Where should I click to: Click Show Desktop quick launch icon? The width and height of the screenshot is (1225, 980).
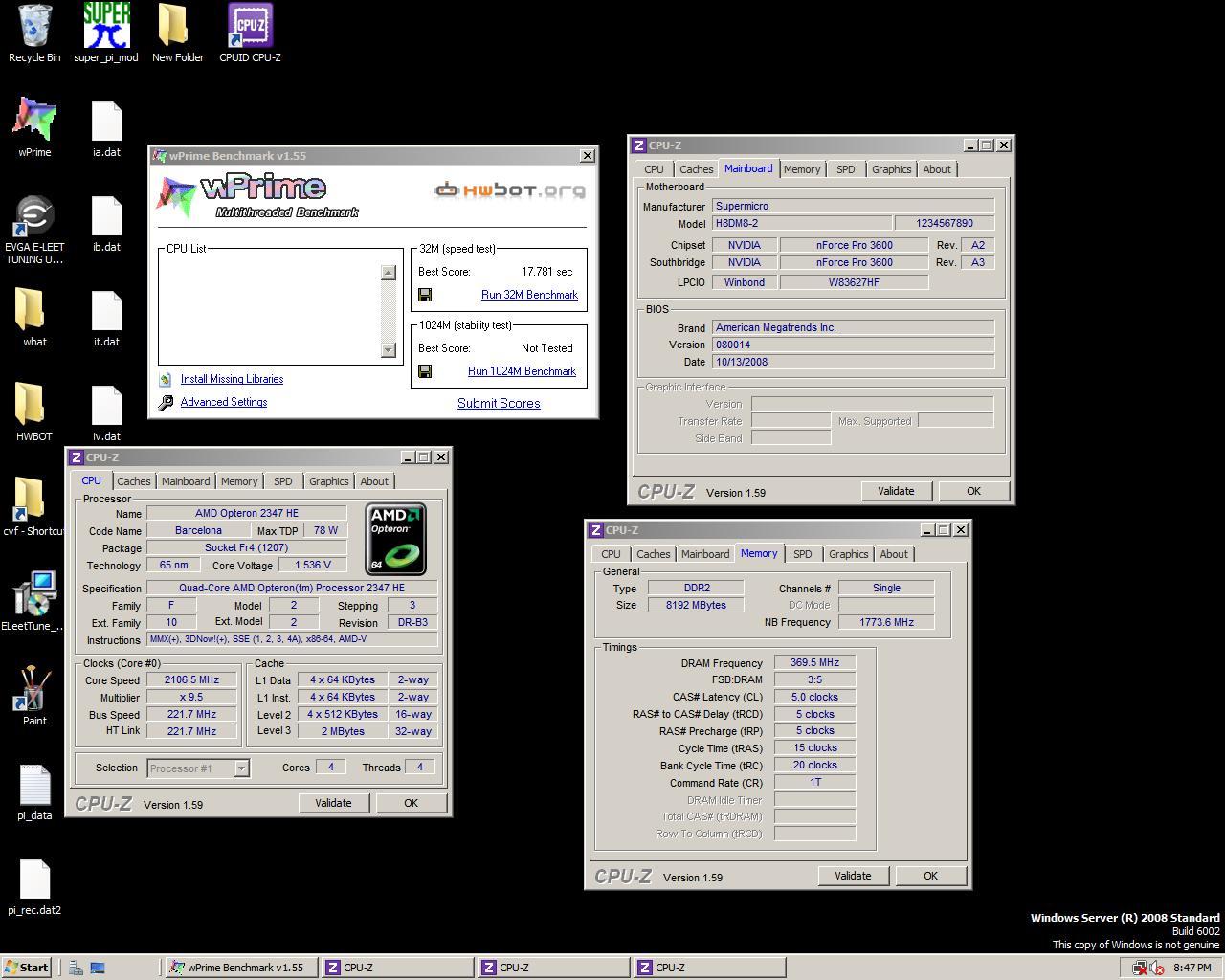[x=97, y=968]
